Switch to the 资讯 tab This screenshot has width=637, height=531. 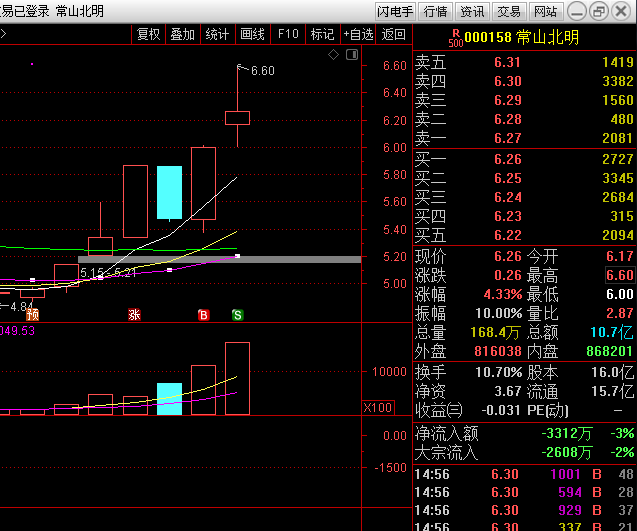[472, 11]
